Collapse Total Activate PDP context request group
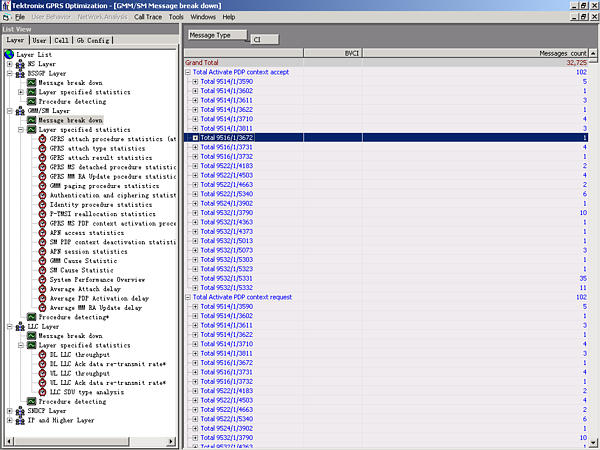Screen dimensions: 600x450 click(188, 297)
